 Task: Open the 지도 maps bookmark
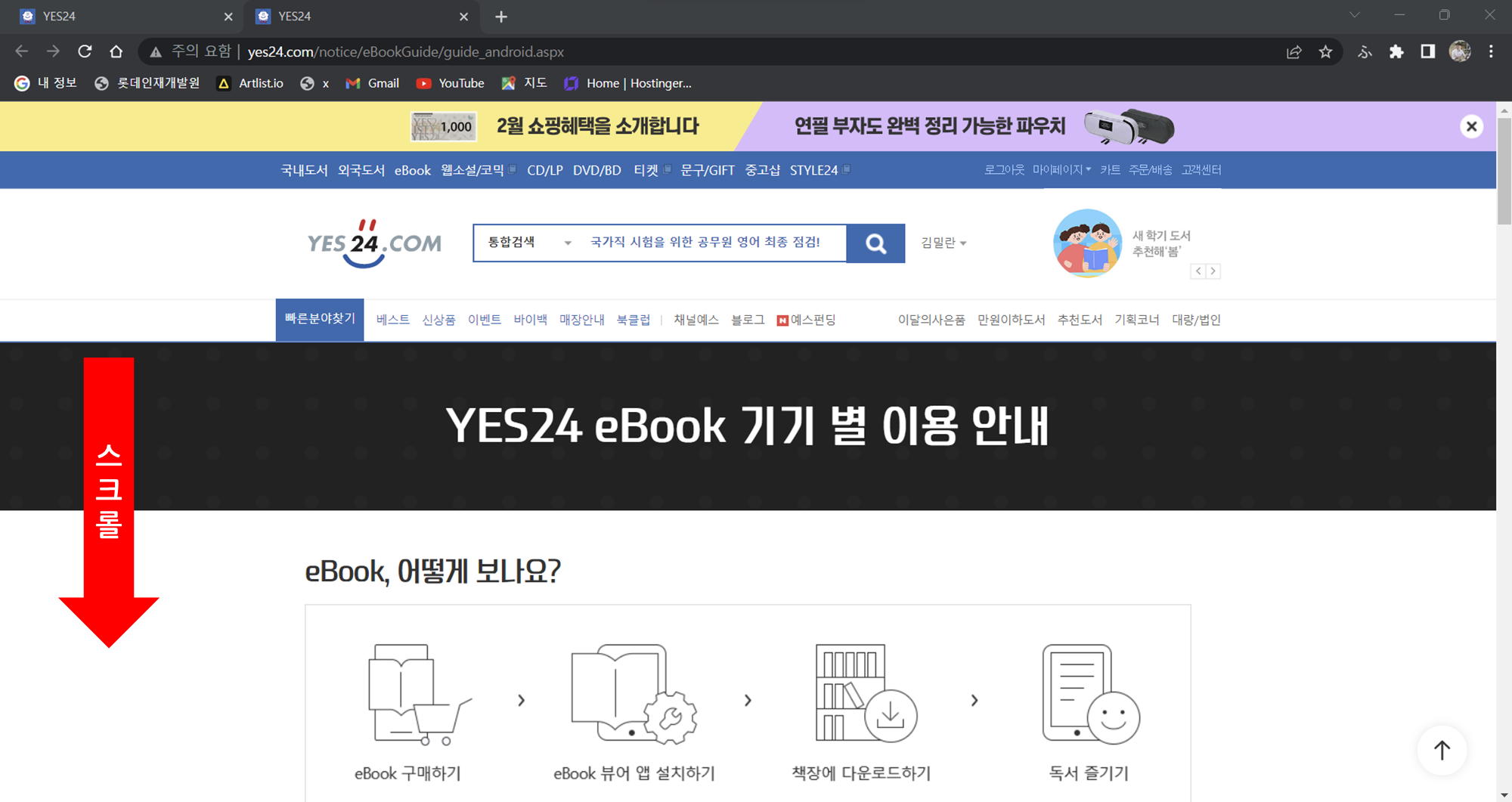(x=524, y=83)
